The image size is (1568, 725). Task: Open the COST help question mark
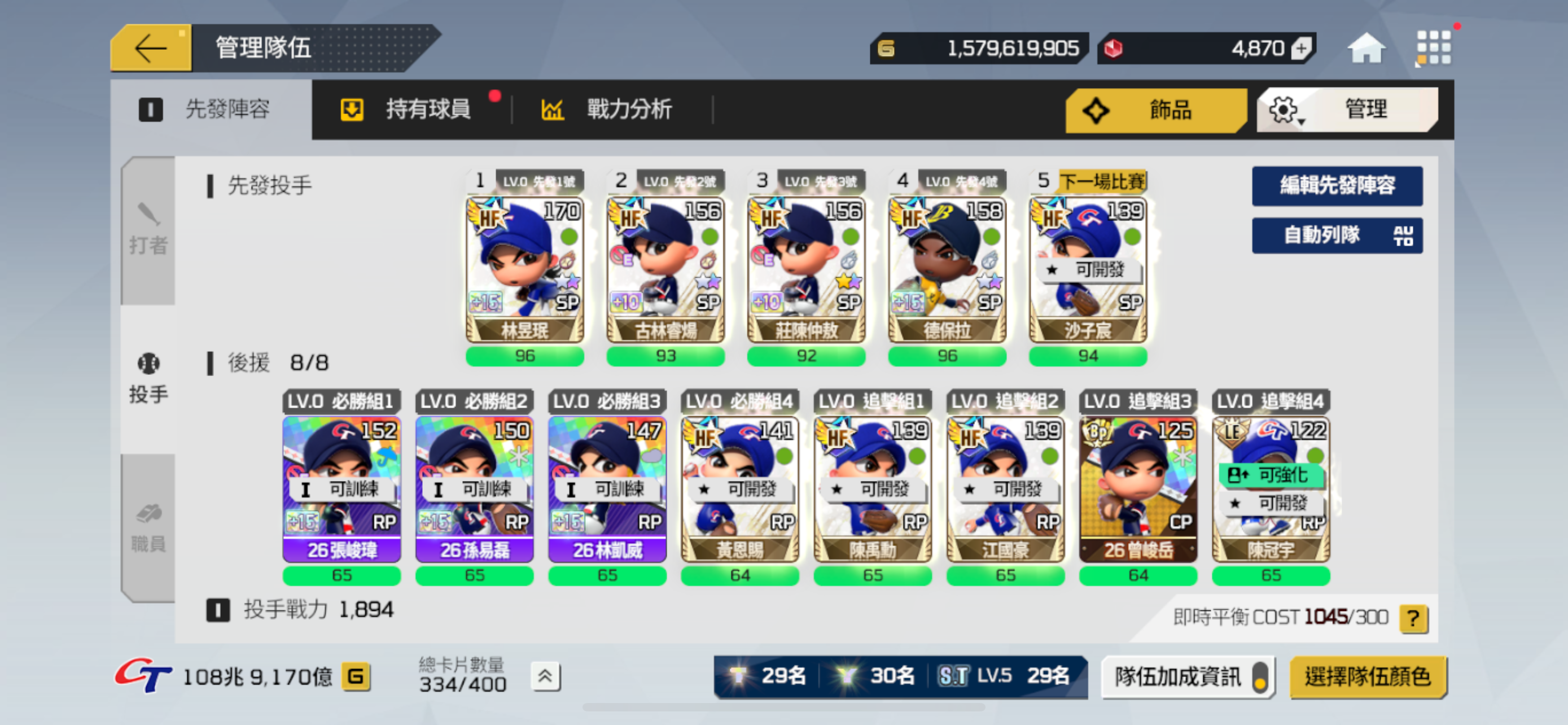(x=1413, y=618)
